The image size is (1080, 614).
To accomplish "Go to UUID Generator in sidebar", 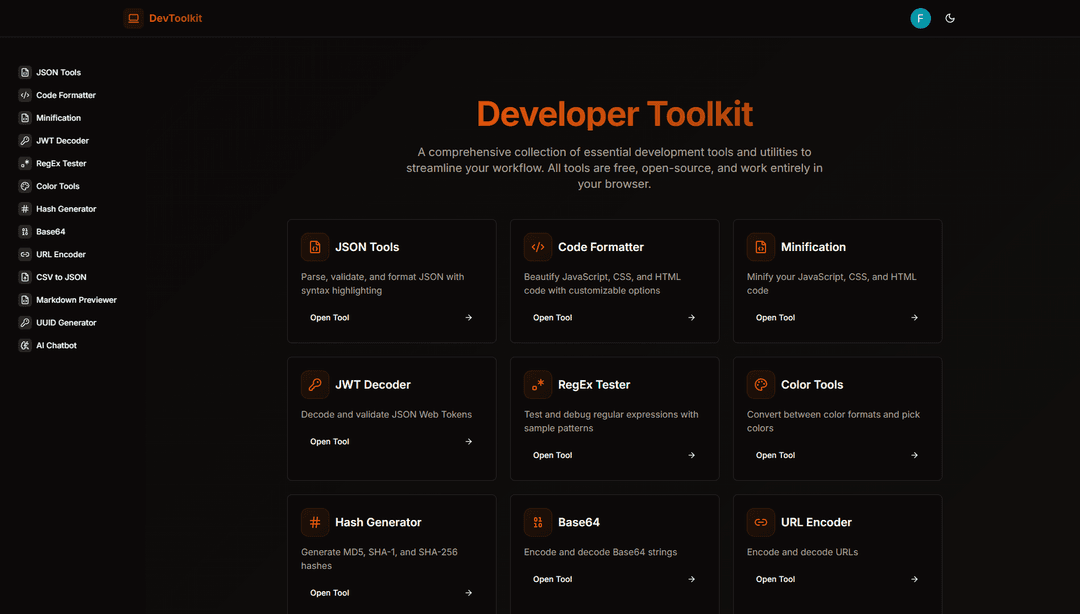I will [x=66, y=323].
